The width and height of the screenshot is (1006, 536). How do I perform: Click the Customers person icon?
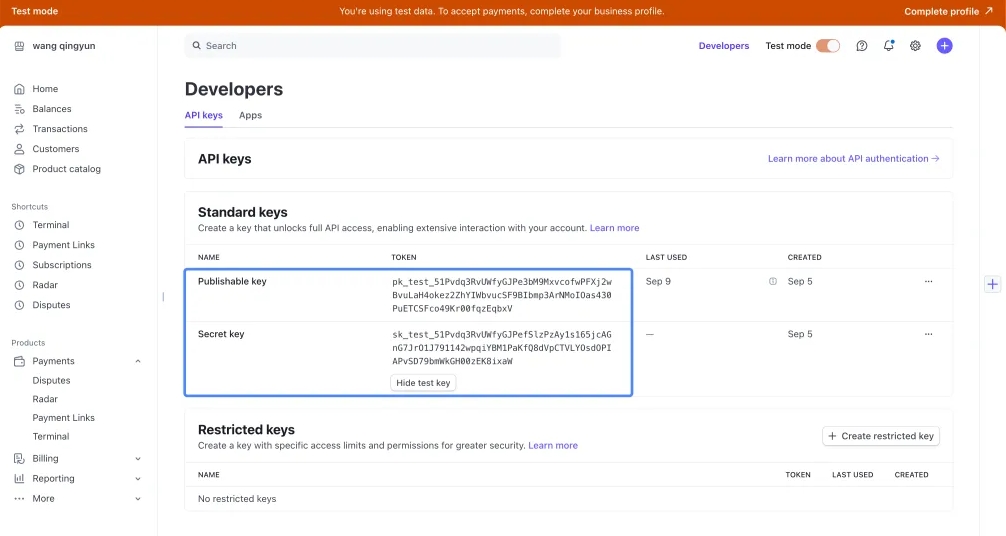tap(19, 149)
